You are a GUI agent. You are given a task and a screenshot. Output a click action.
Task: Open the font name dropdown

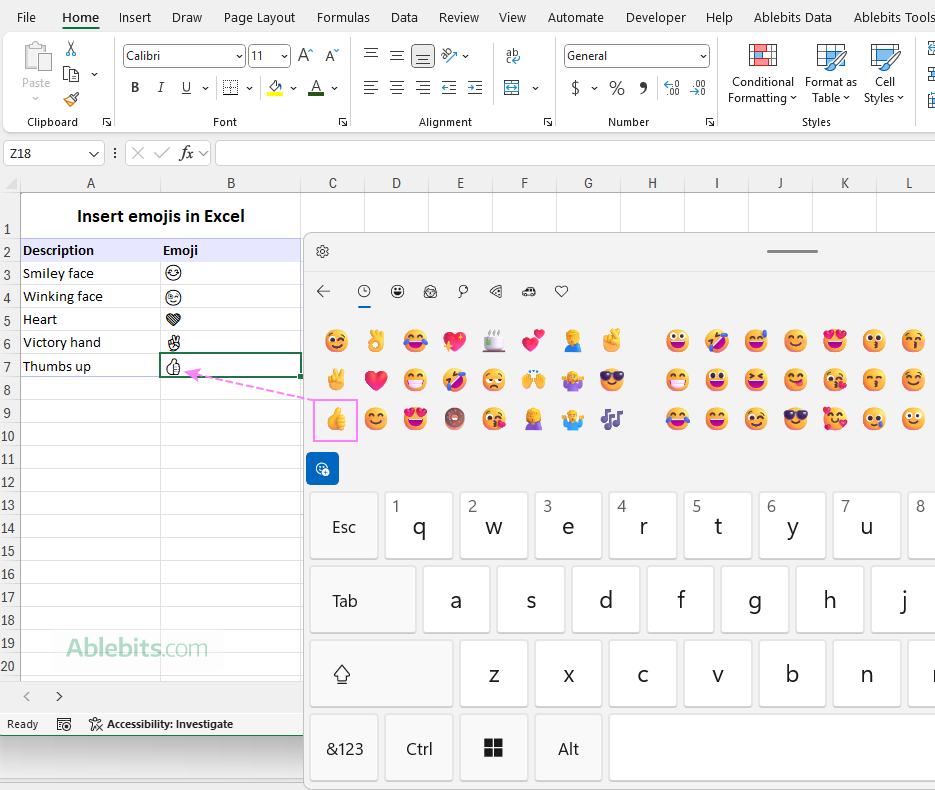[237, 55]
